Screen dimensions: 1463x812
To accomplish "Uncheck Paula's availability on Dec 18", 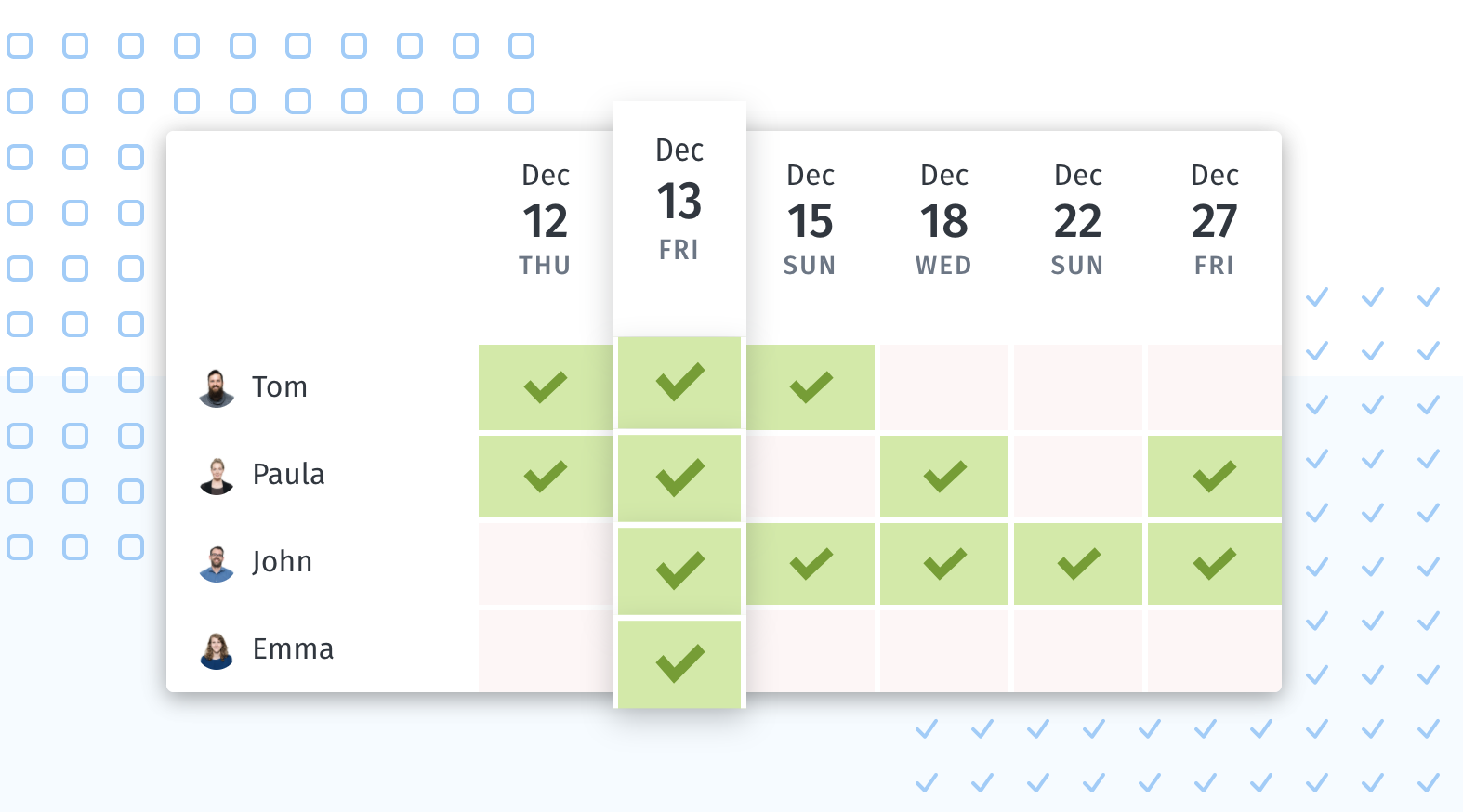I will pyautogui.click(x=944, y=477).
